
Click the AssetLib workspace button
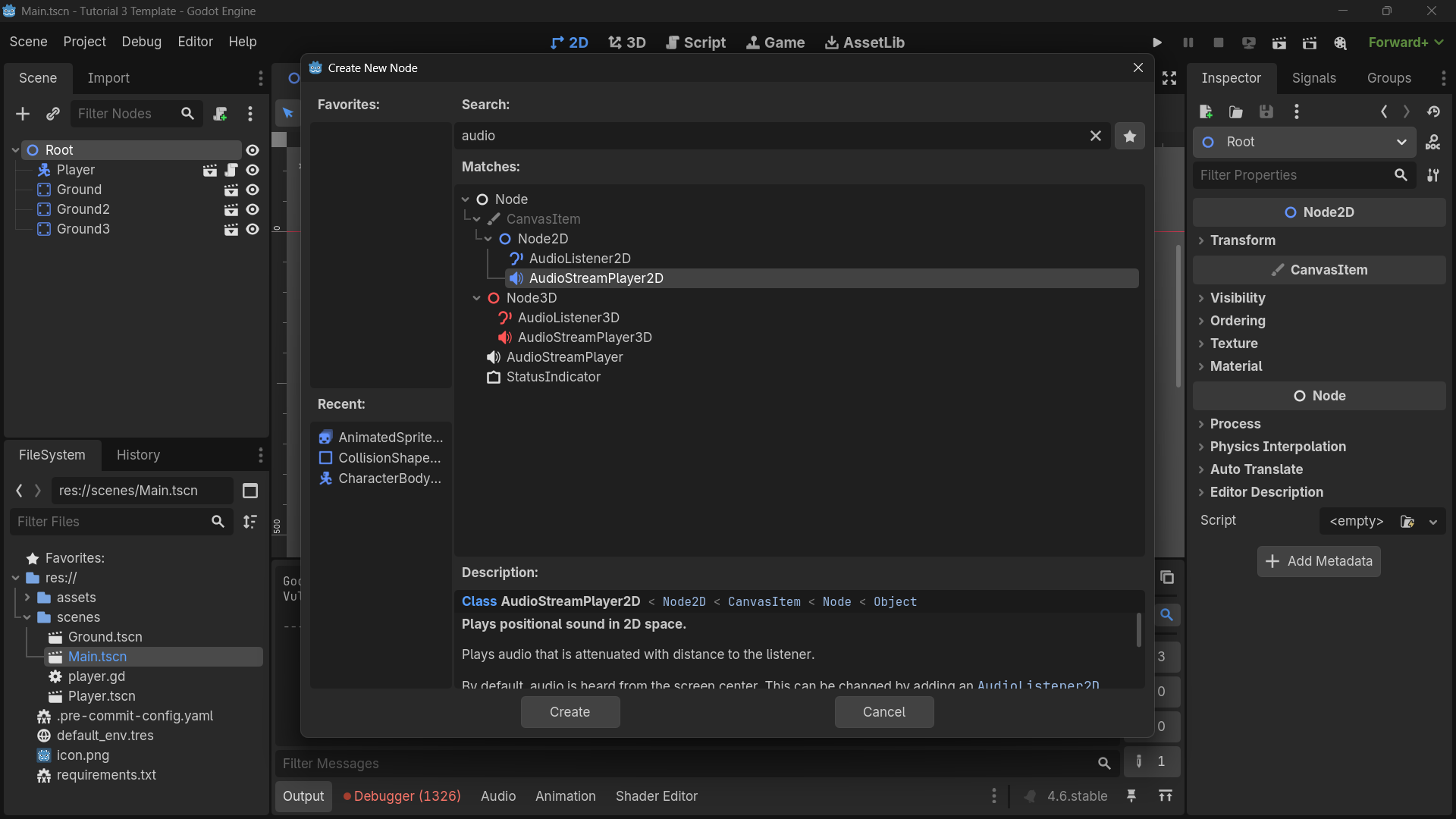(864, 42)
